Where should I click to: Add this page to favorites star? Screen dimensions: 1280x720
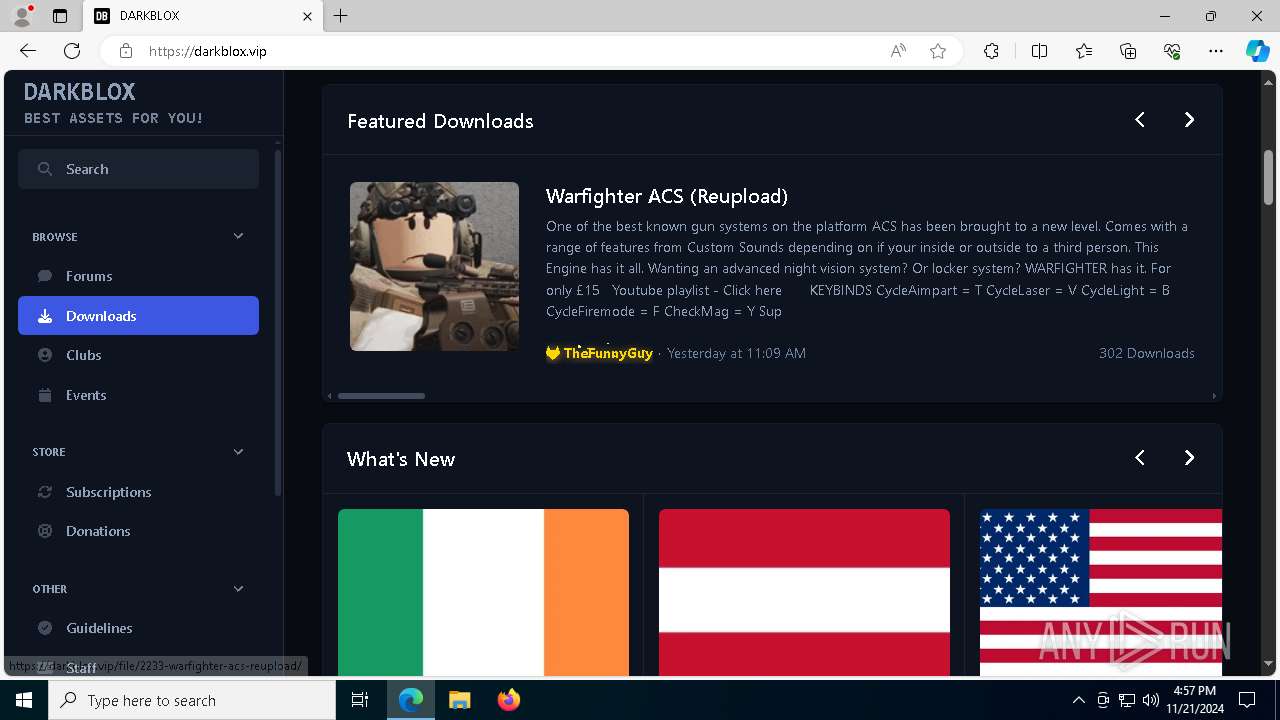pos(938,51)
